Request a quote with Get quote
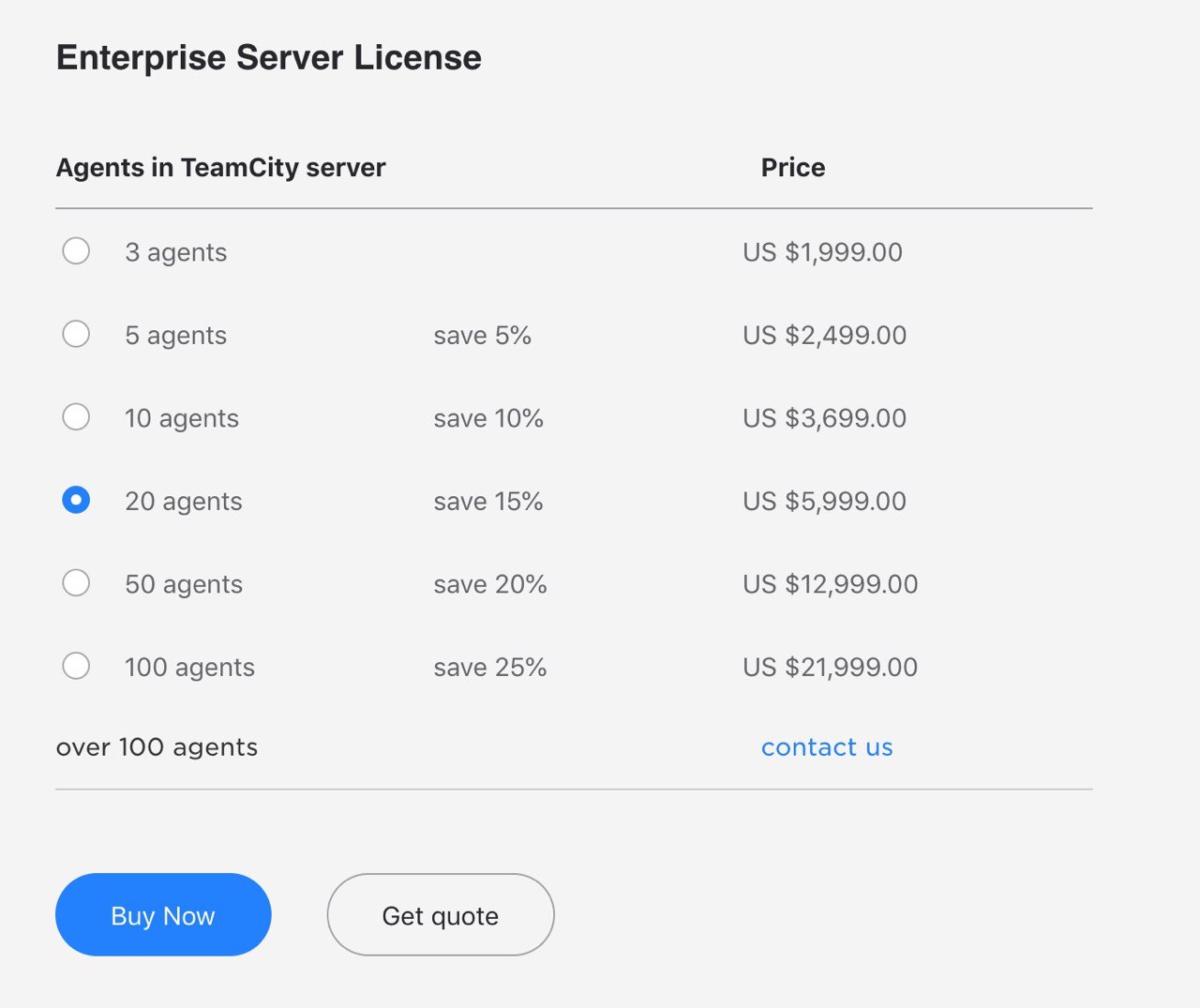 pyautogui.click(x=441, y=915)
